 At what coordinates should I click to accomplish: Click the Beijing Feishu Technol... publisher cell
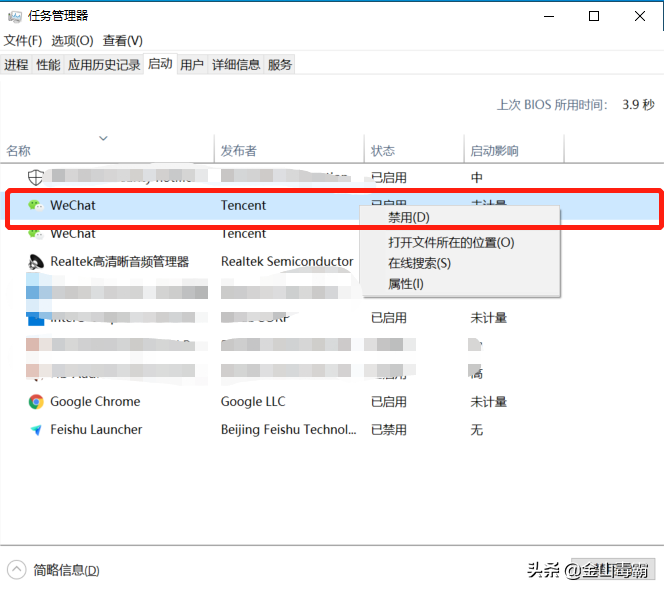pos(288,430)
